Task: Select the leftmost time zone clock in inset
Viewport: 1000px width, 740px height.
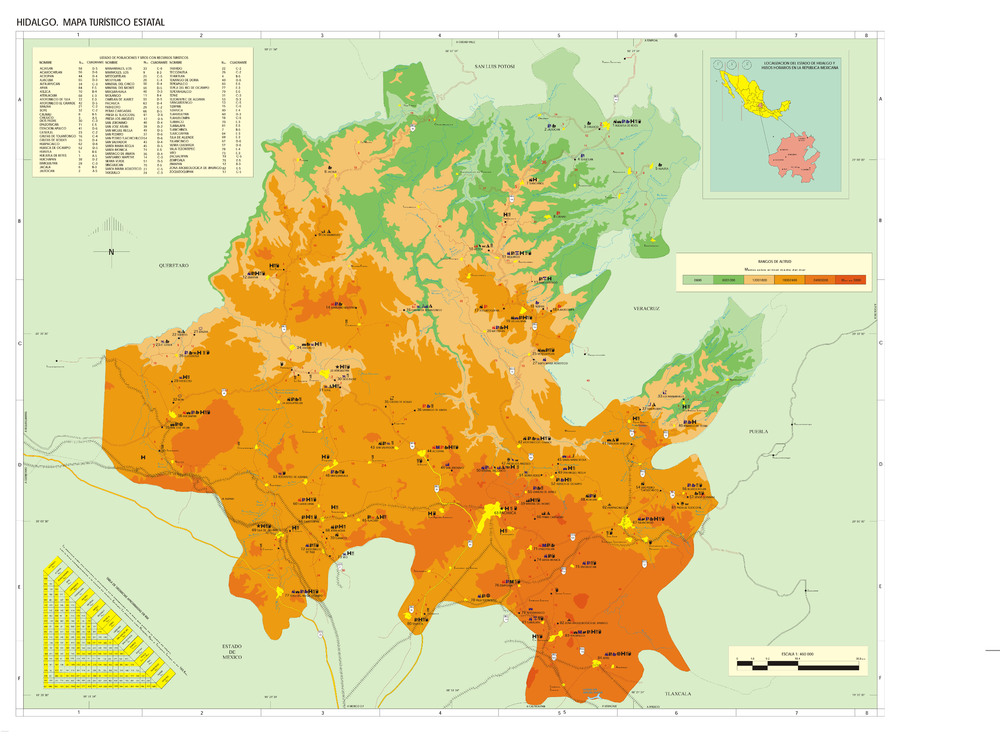Action: pos(718,64)
